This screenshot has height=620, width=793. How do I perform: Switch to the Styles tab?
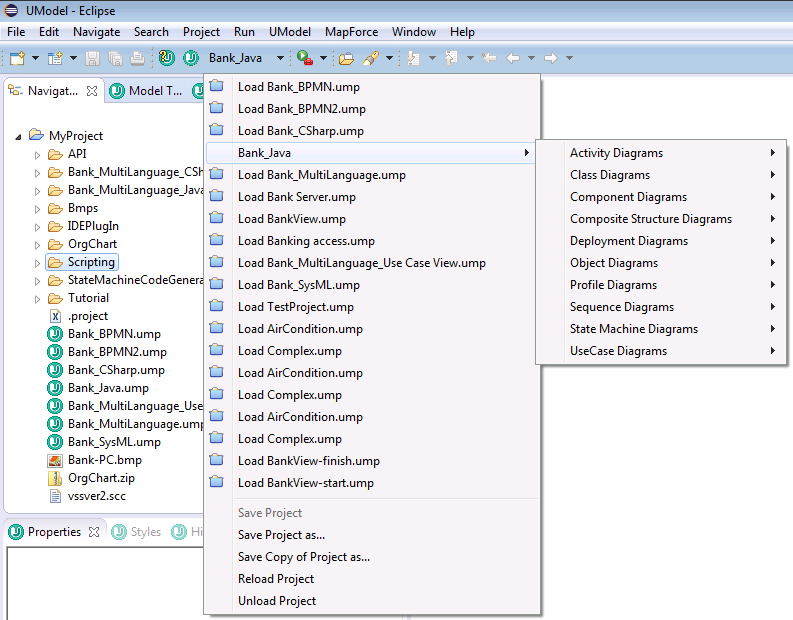pyautogui.click(x=145, y=532)
